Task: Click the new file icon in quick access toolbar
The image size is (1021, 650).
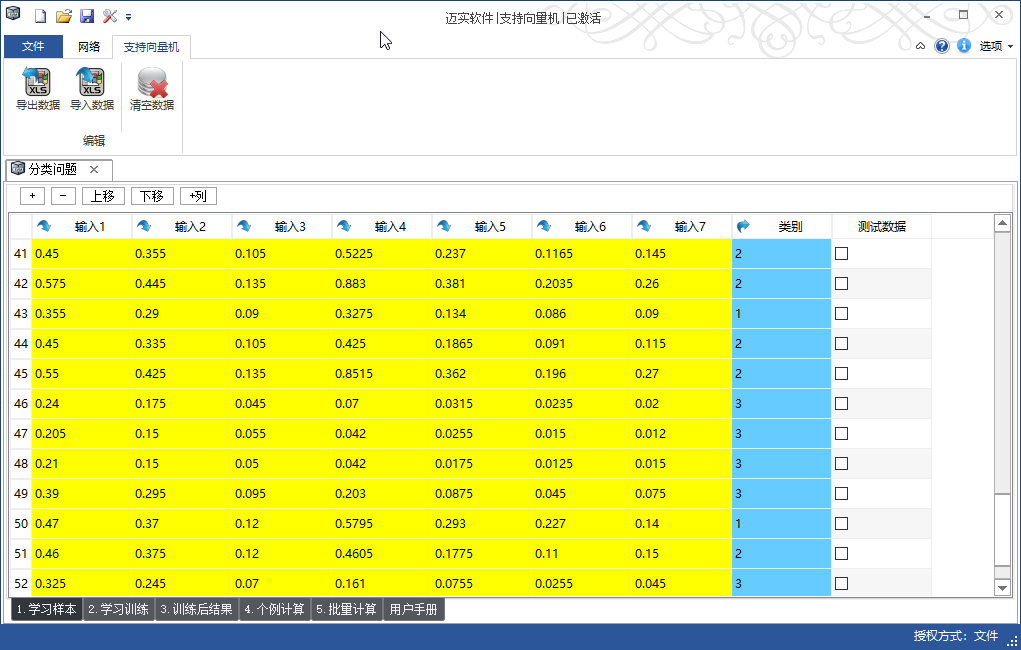Action: [41, 17]
